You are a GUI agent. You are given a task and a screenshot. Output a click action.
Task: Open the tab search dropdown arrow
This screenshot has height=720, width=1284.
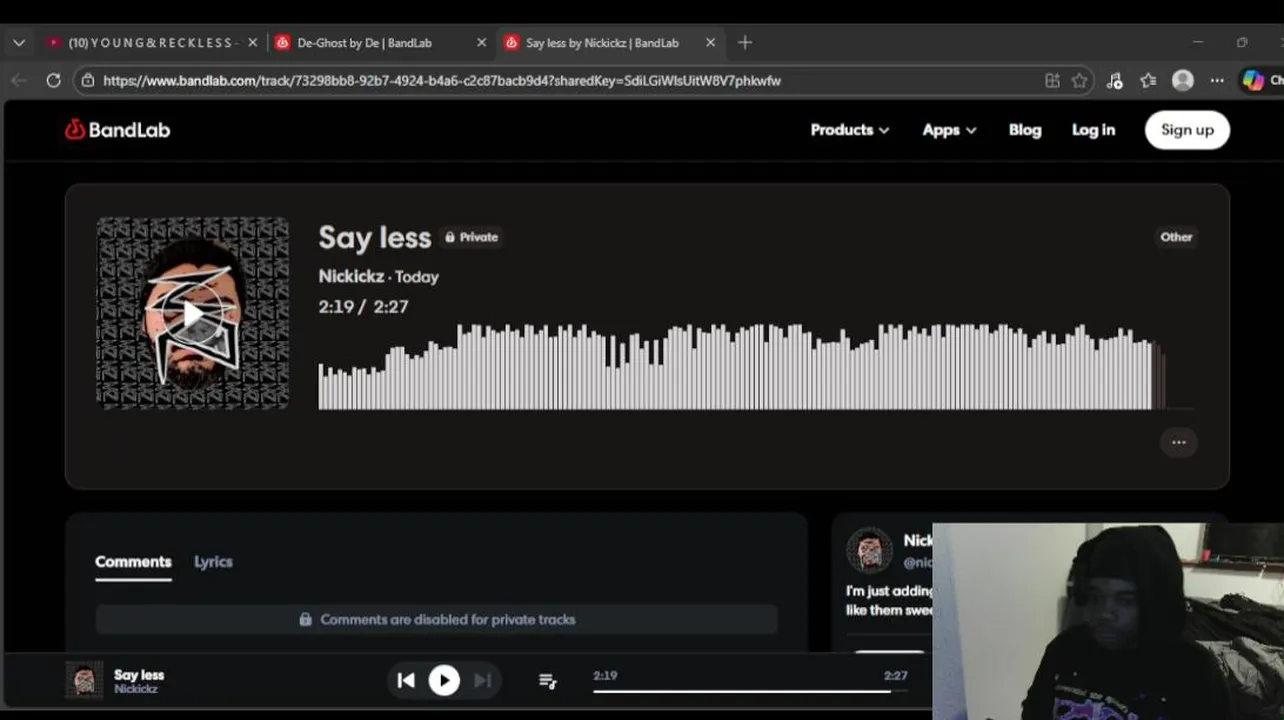(18, 43)
